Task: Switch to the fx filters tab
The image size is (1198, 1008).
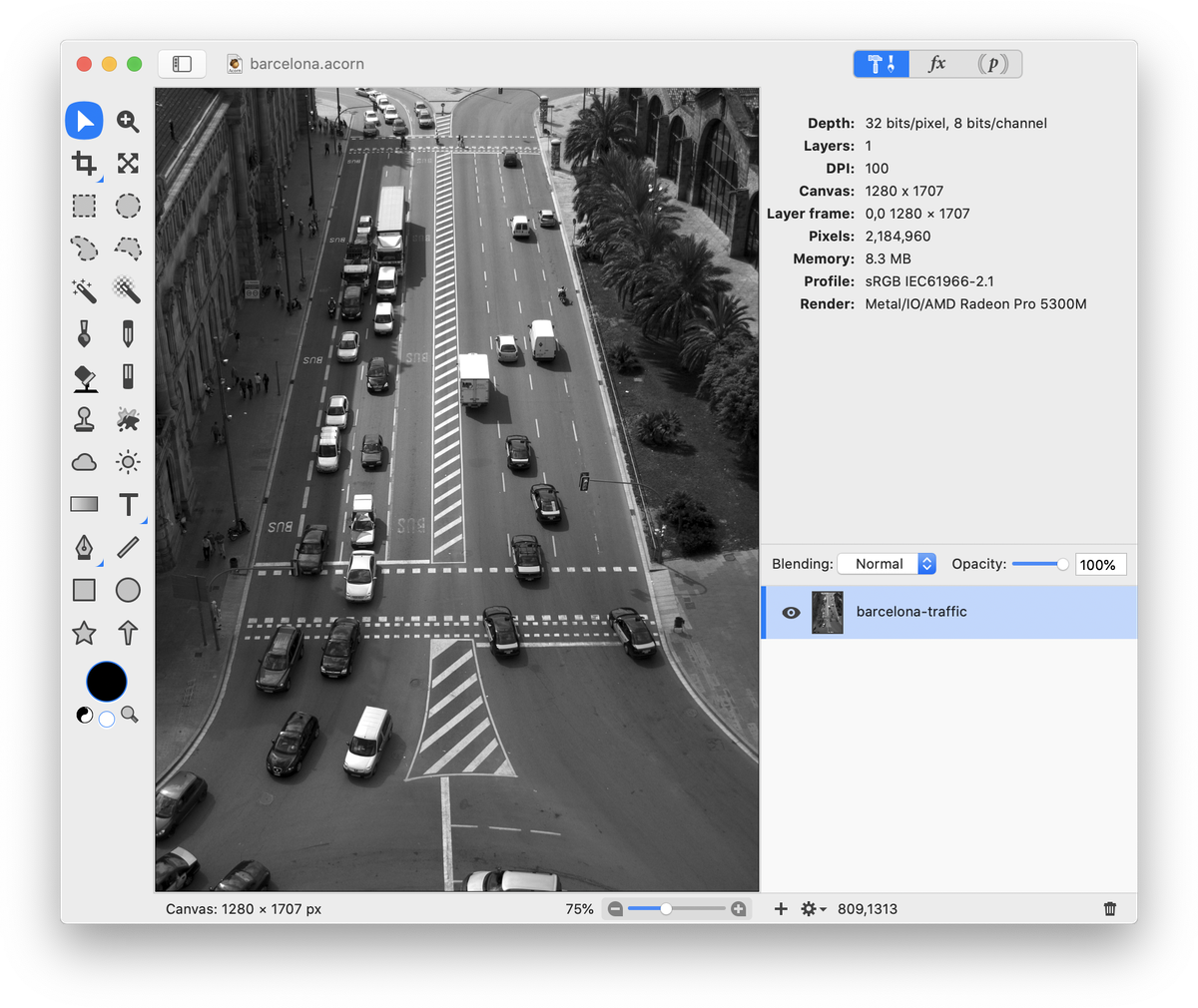Action: [936, 64]
